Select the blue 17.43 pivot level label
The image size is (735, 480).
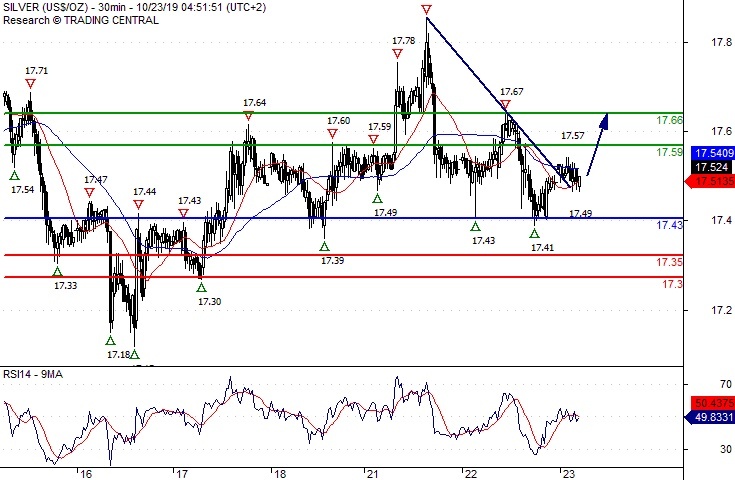tap(669, 225)
